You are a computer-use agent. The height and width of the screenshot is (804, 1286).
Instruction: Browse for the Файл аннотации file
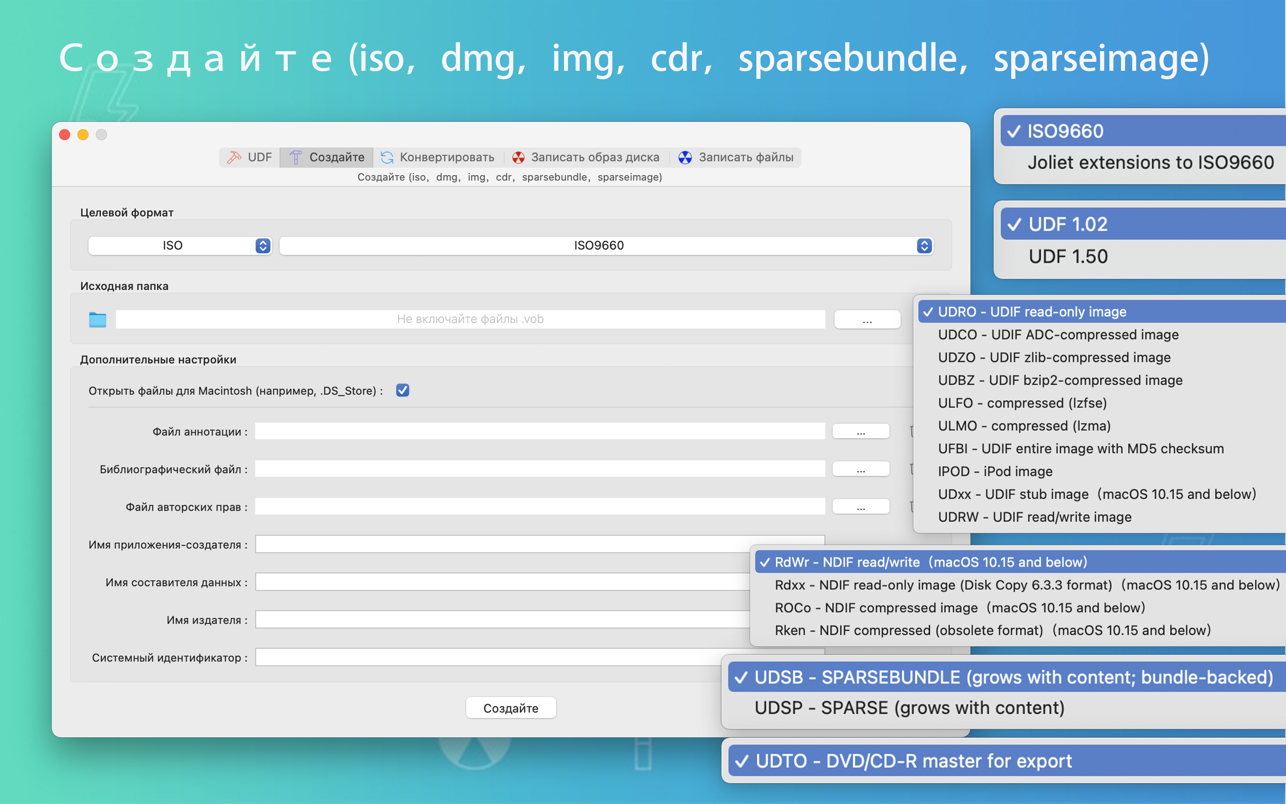pyautogui.click(x=860, y=432)
